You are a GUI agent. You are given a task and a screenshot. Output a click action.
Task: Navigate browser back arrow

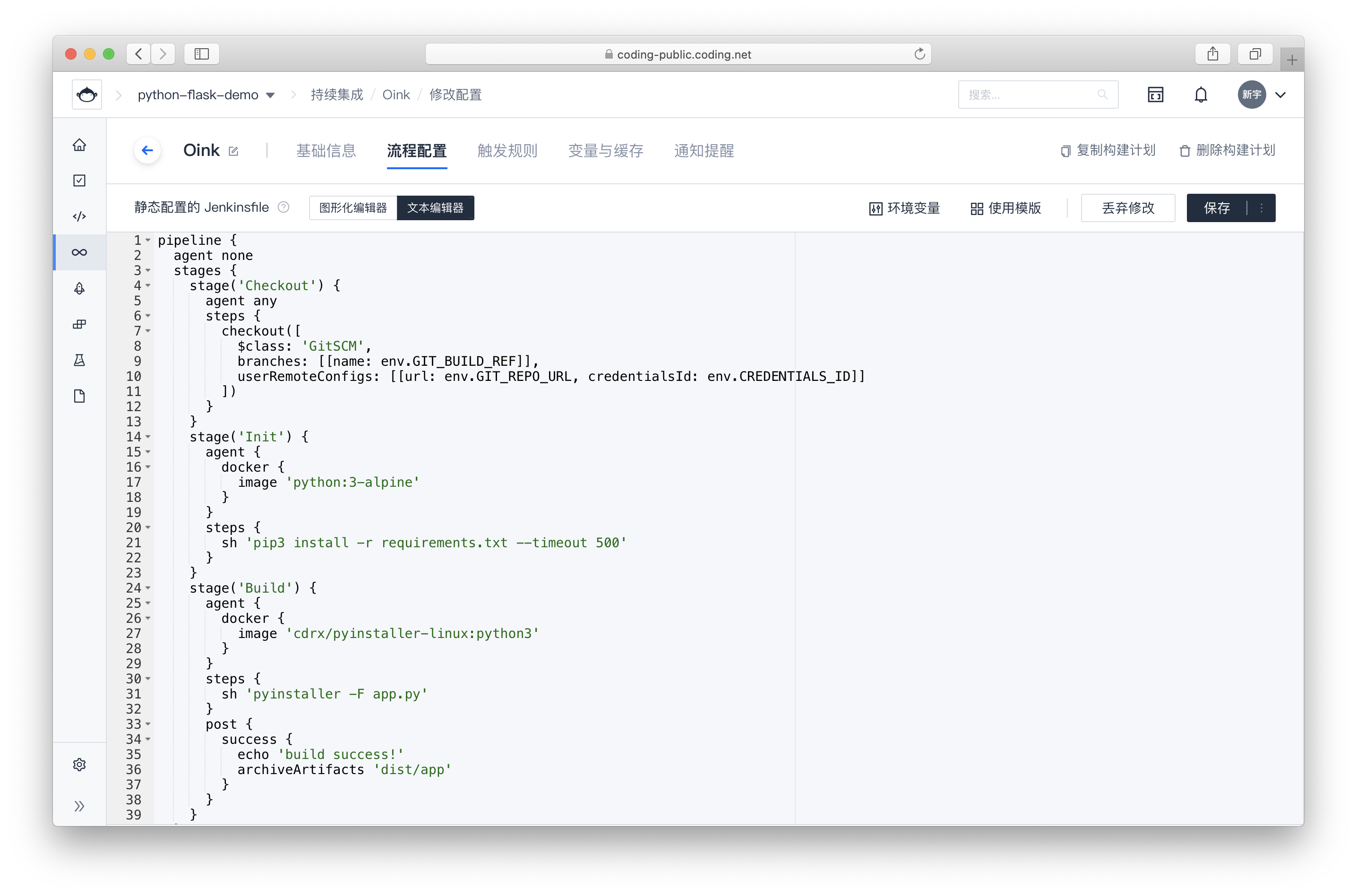click(x=138, y=54)
